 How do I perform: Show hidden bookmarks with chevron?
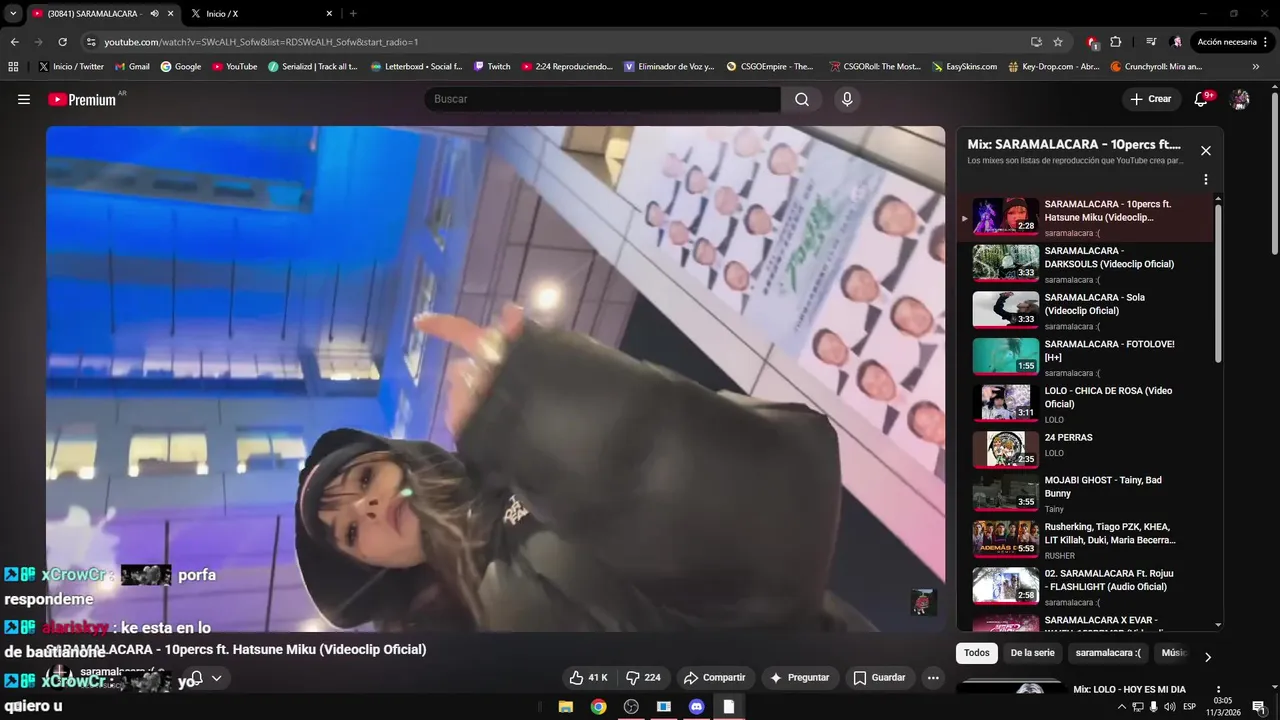tap(1256, 67)
